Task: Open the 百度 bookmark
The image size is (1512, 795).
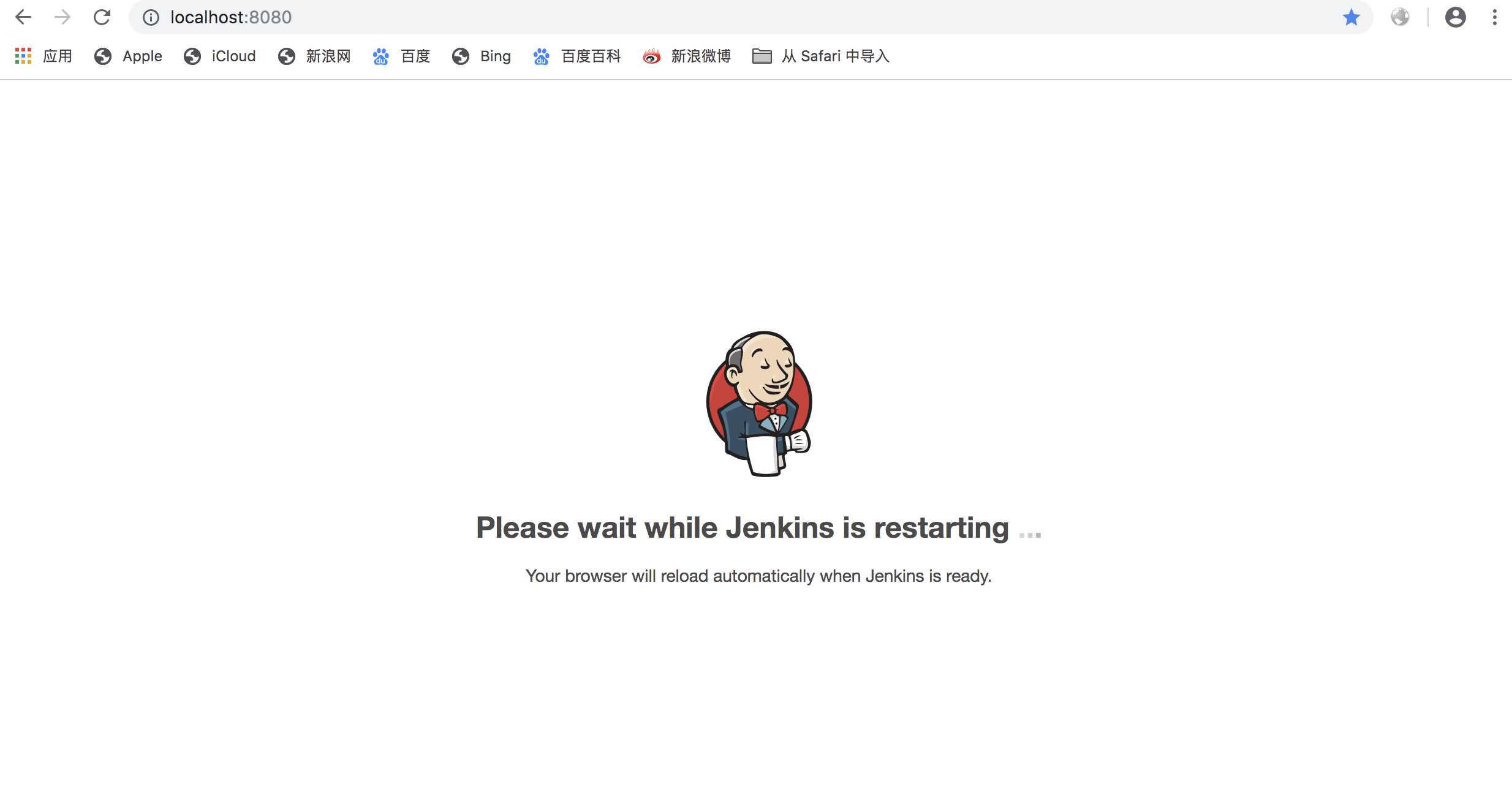Action: point(401,56)
